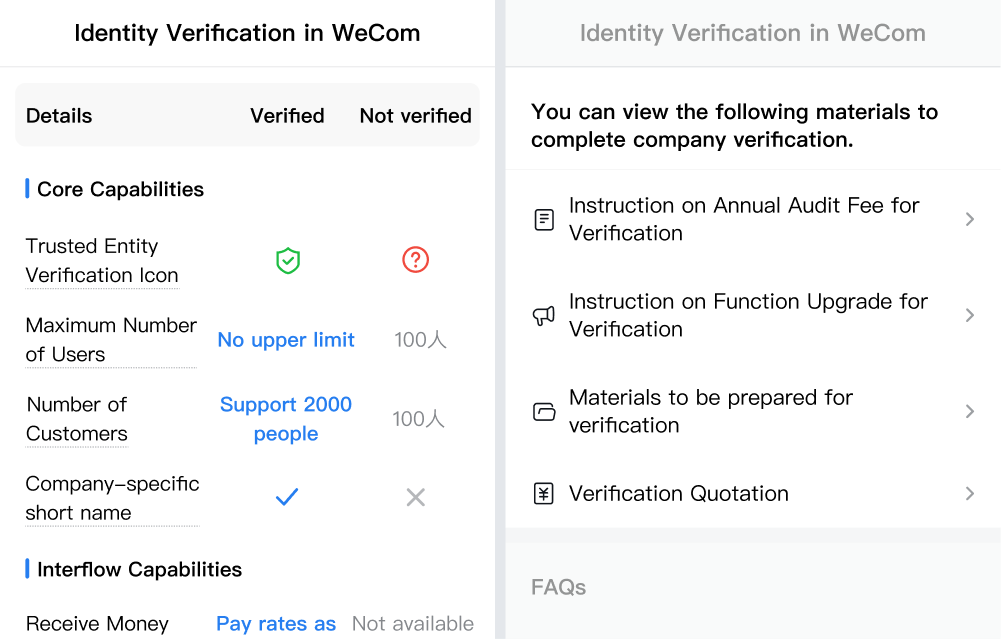The image size is (1001, 639).
Task: Click the red question mark icon
Action: [x=416, y=260]
